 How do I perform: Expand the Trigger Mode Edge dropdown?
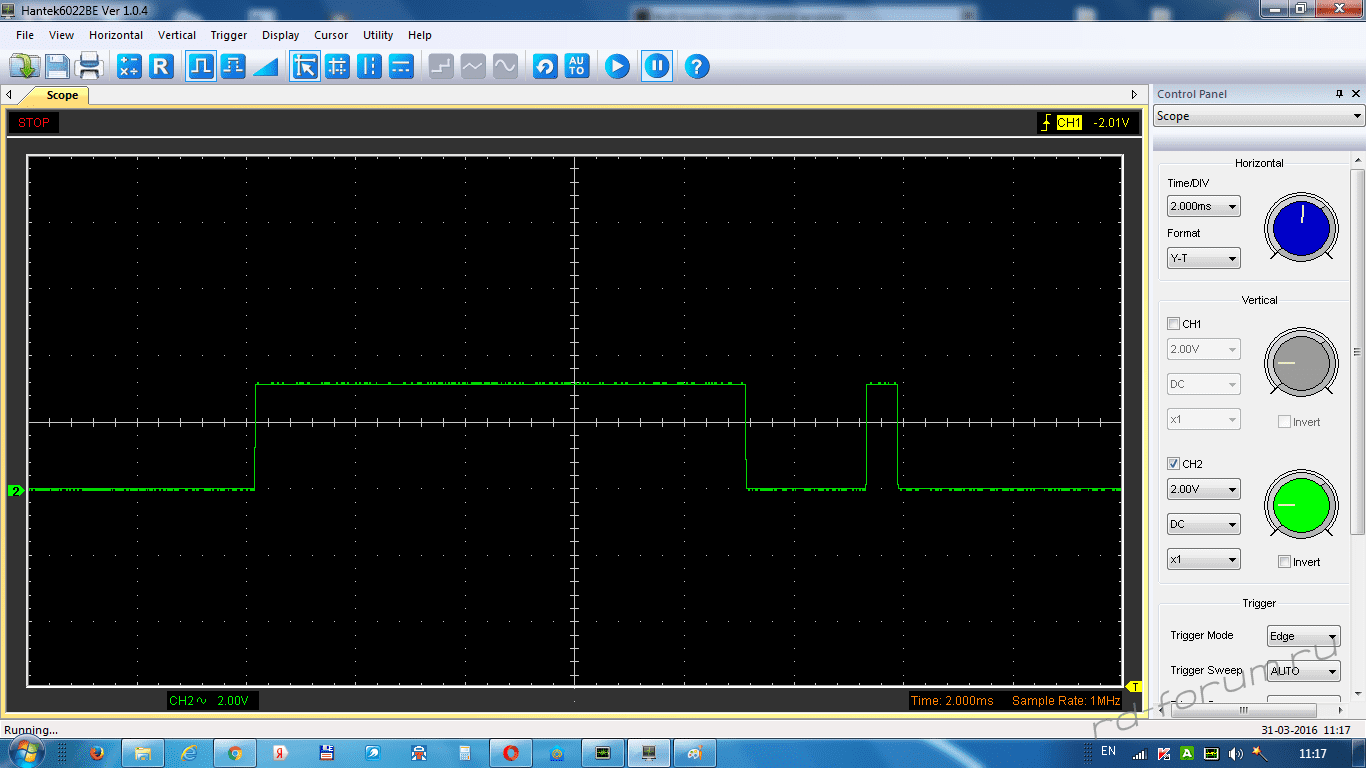tap(1303, 637)
